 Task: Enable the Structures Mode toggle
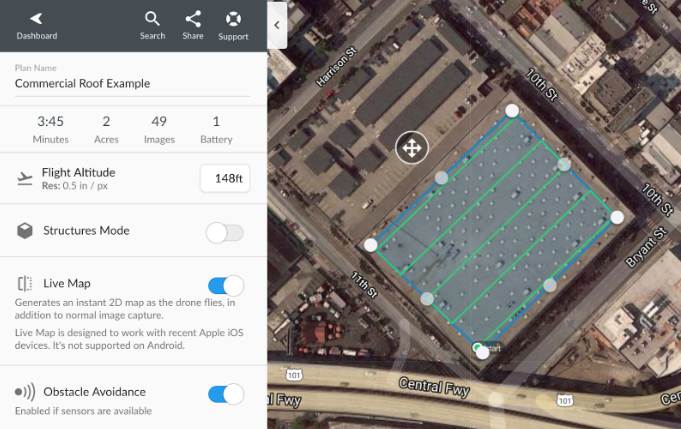click(225, 233)
